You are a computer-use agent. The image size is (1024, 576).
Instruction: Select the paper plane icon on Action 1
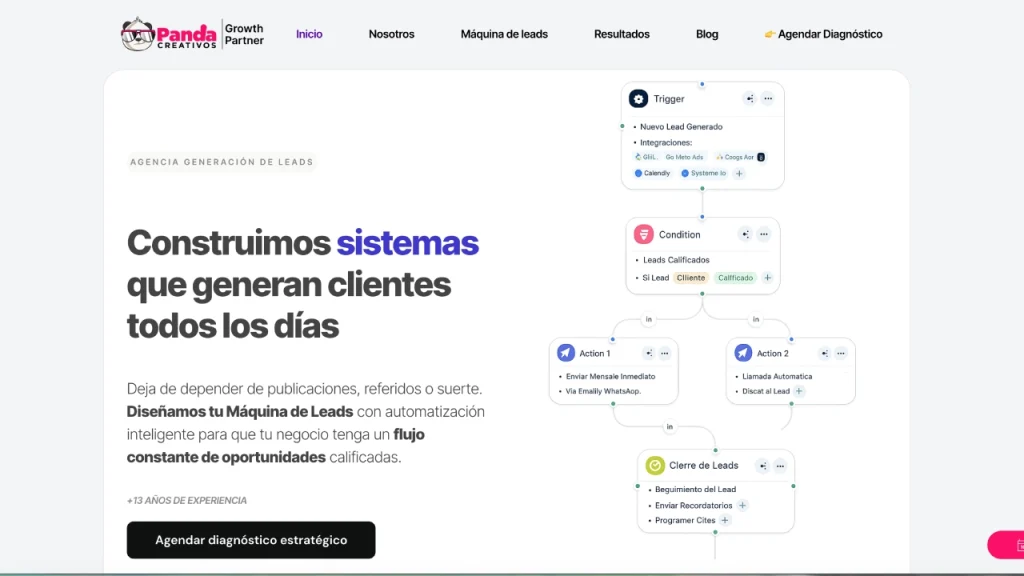[x=567, y=353]
